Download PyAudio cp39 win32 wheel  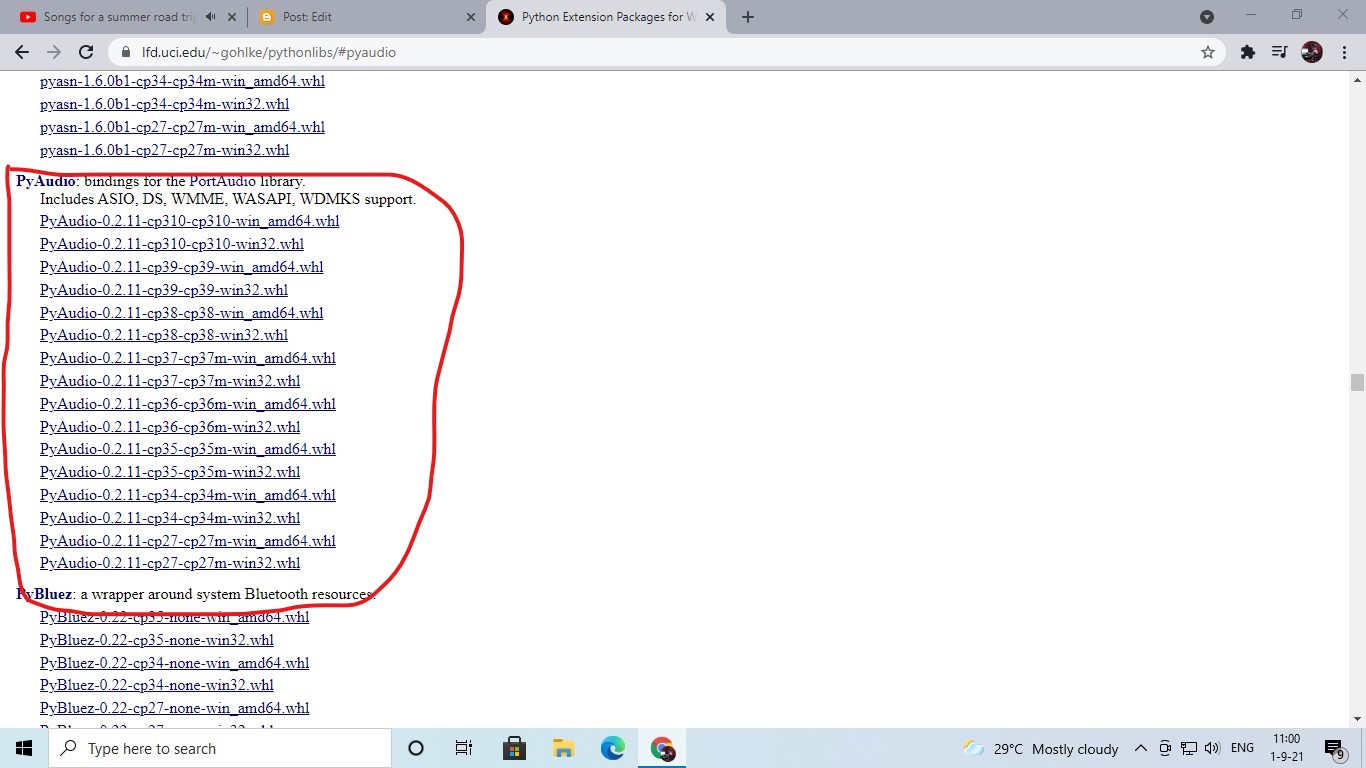164,290
